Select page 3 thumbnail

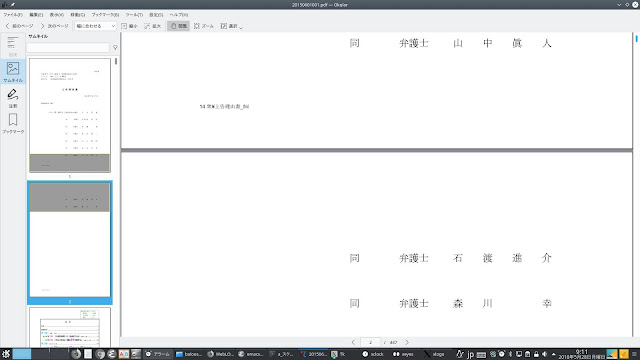[70, 327]
